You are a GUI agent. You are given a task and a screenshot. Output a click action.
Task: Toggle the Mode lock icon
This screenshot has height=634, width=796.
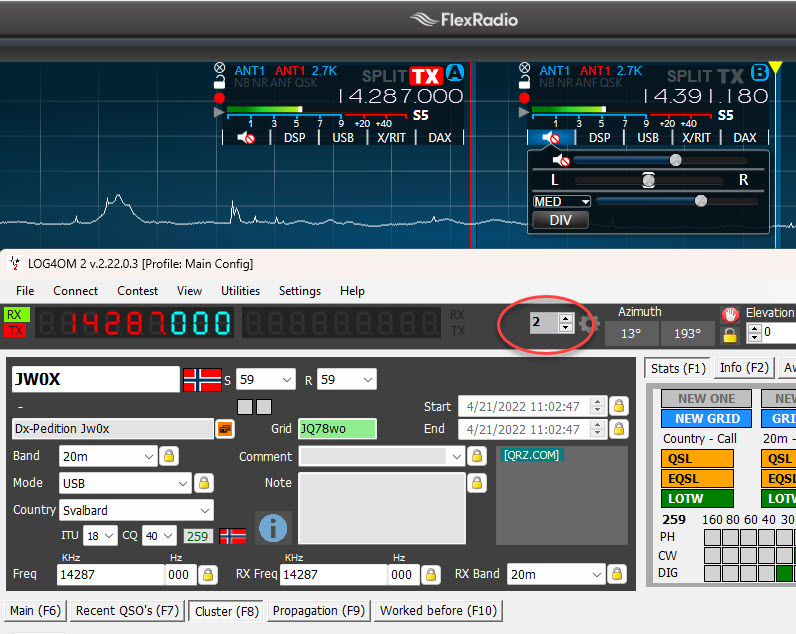(204, 483)
